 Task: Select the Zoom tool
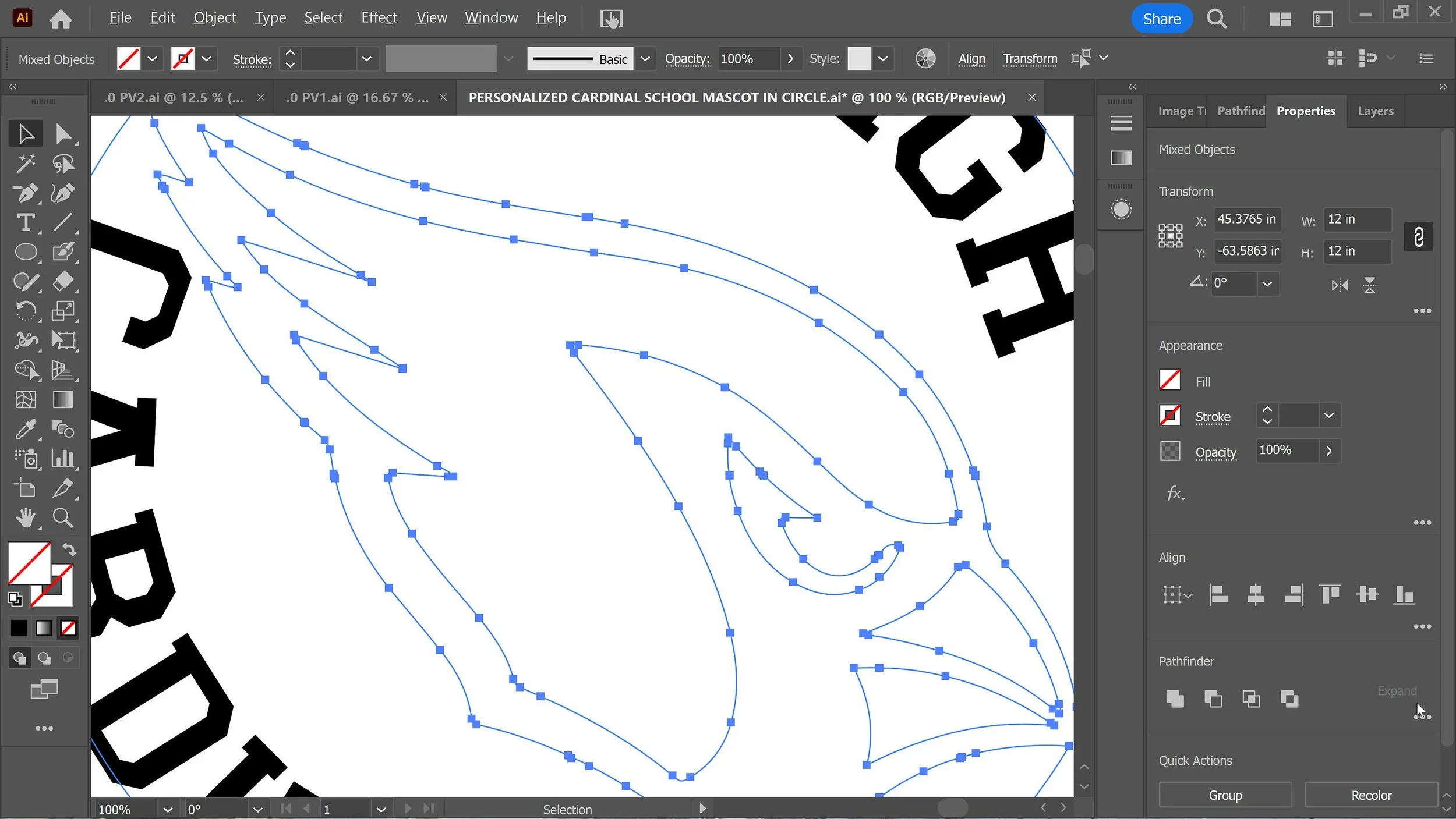(62, 517)
